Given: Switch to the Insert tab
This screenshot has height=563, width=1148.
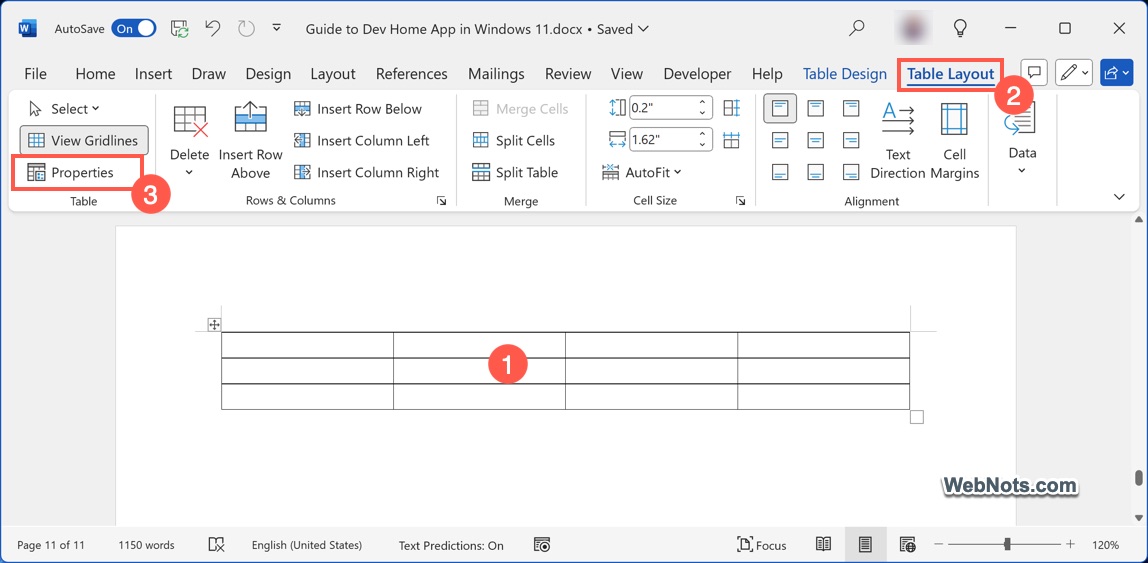Looking at the screenshot, I should (153, 74).
